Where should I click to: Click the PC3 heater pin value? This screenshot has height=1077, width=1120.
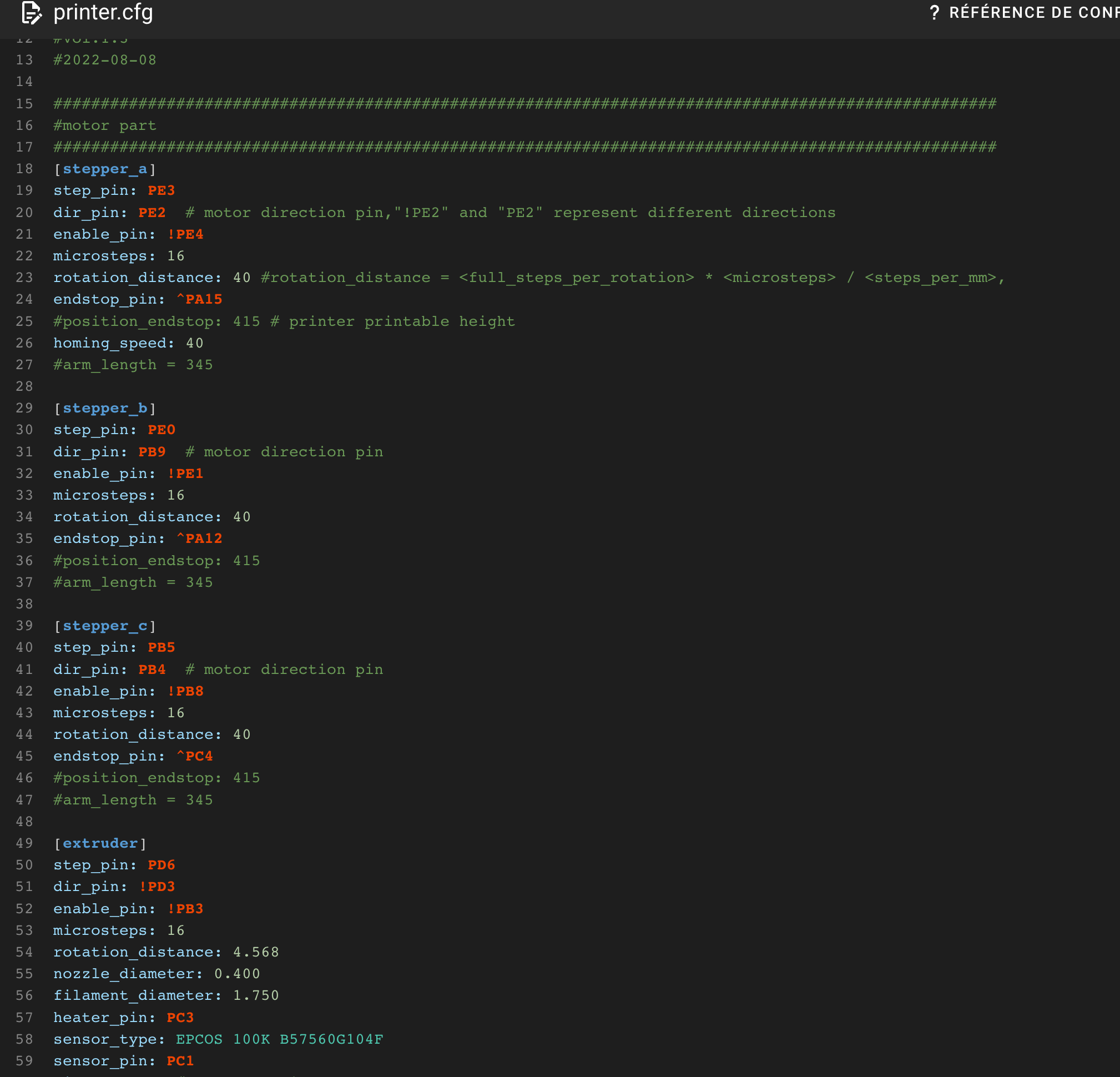point(180,1018)
